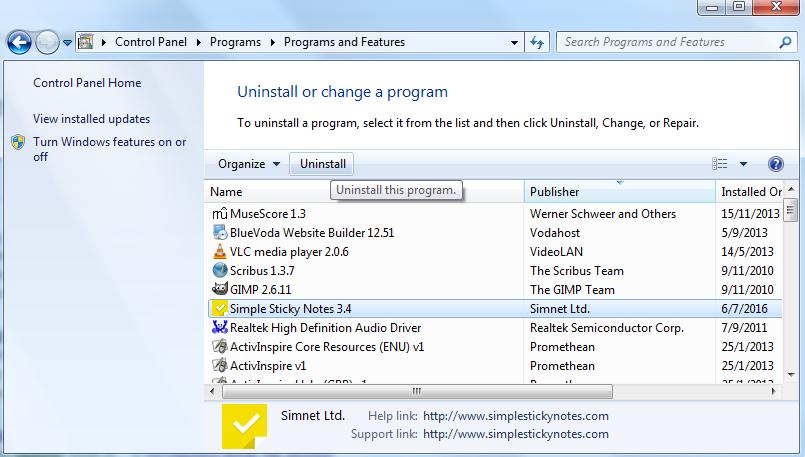This screenshot has width=805, height=457.
Task: Click vertical scrollbar up arrow
Action: click(x=791, y=189)
